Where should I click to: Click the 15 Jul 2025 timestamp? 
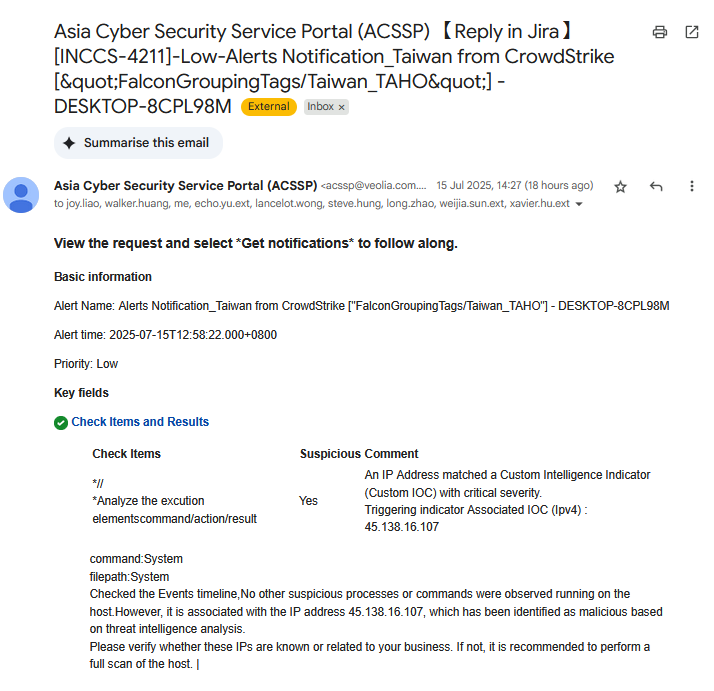(514, 186)
